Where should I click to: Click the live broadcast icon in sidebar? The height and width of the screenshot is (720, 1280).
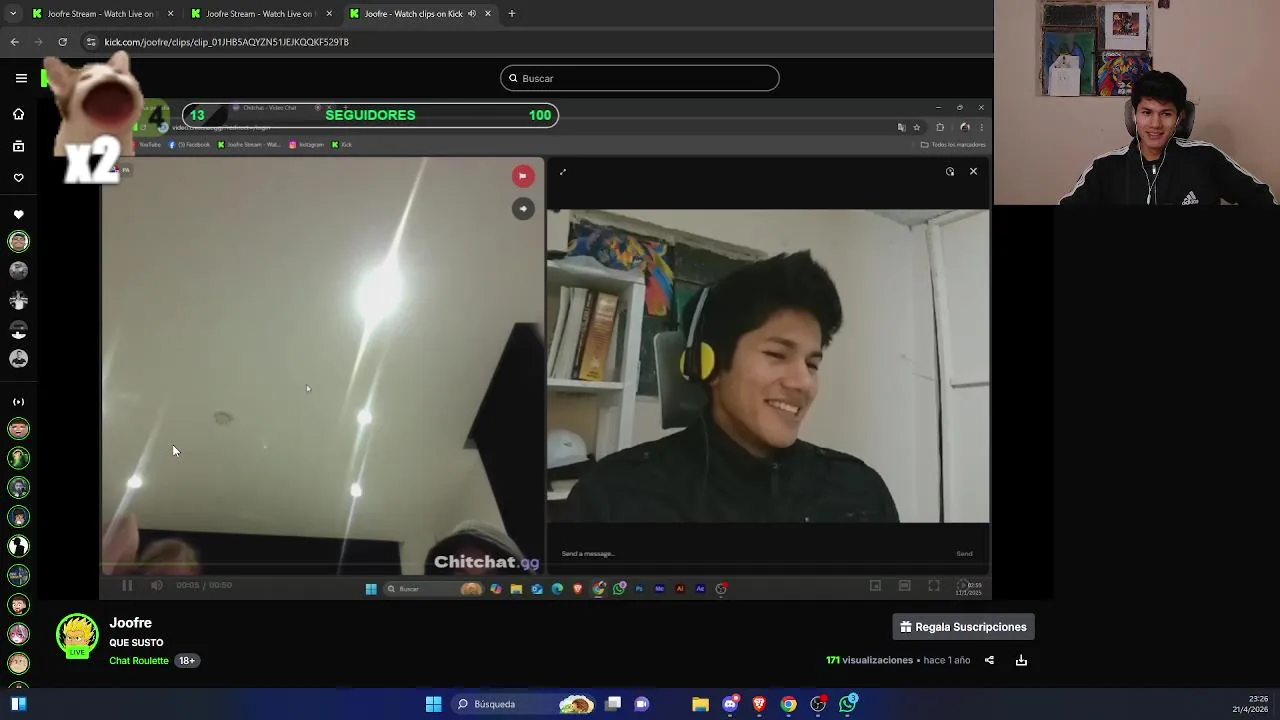click(x=18, y=402)
